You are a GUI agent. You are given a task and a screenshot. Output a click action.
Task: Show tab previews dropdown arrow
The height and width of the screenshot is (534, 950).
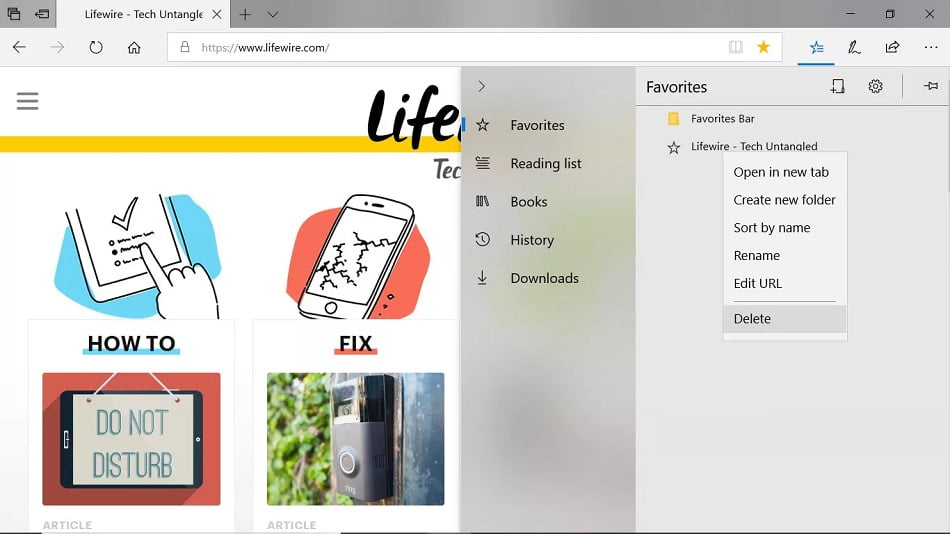[x=273, y=14]
